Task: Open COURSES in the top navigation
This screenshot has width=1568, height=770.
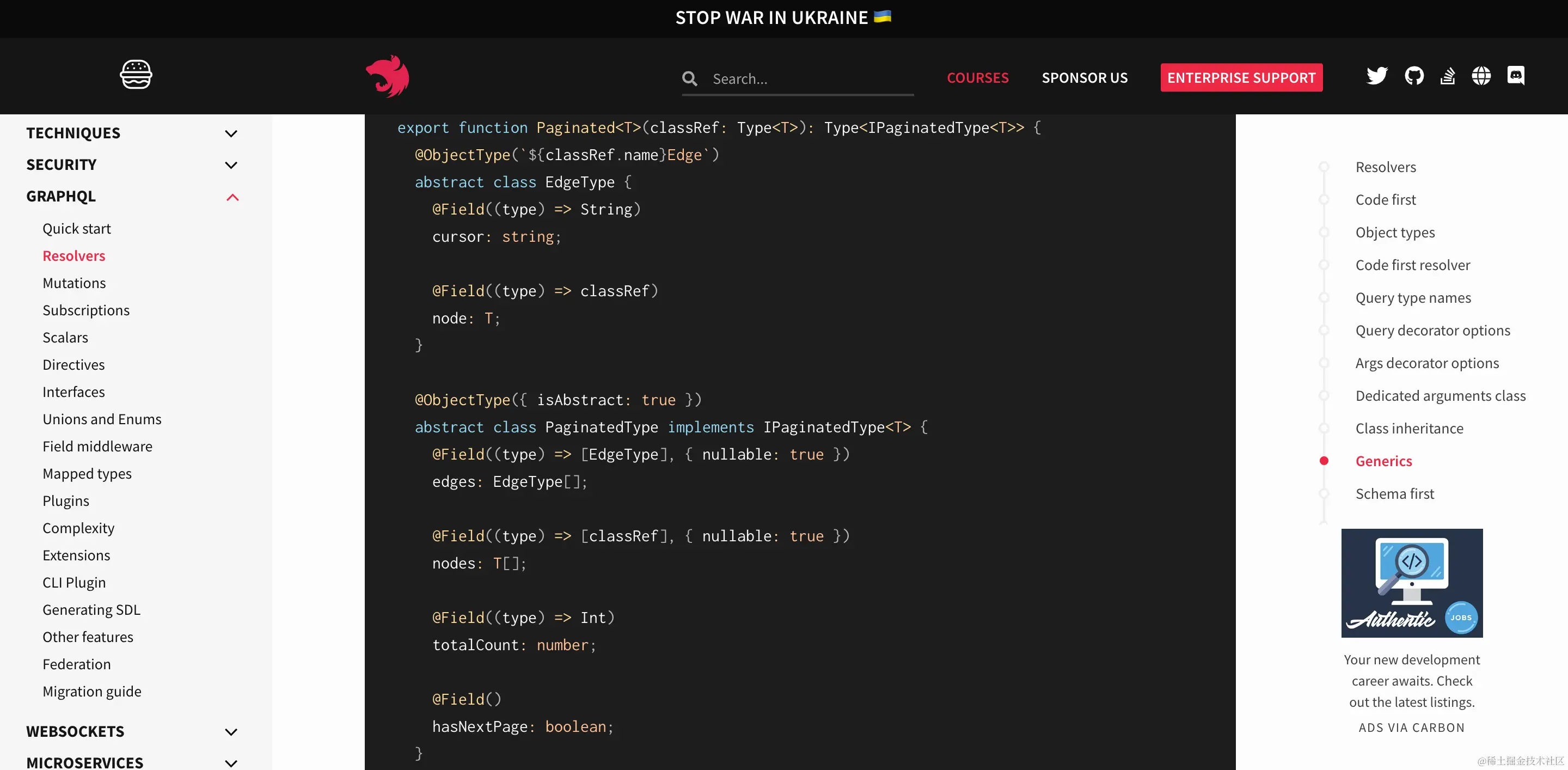Action: [x=978, y=78]
